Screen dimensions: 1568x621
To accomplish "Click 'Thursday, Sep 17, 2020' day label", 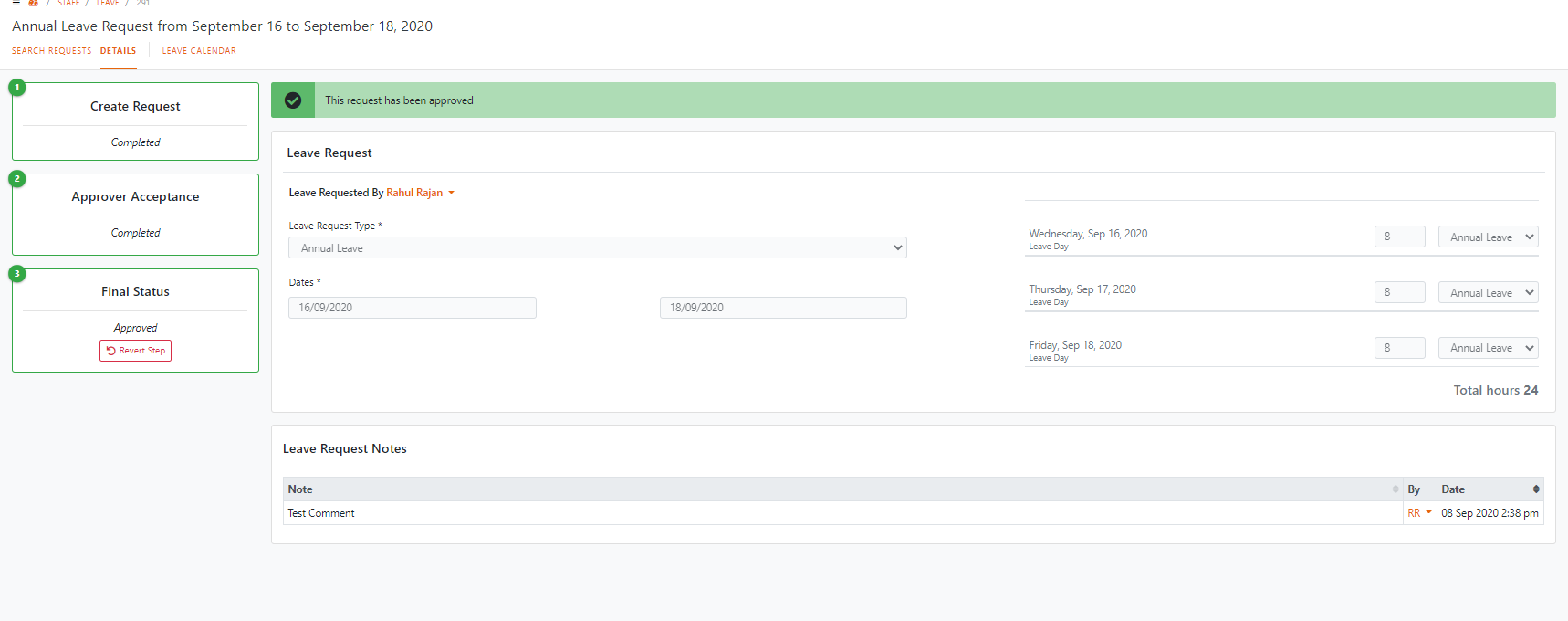I will pyautogui.click(x=1082, y=289).
